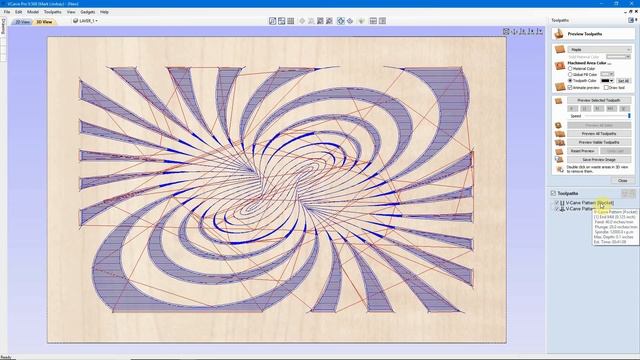This screenshot has height=360, width=640.
Task: Click the second preview playback control button
Action: pos(585,109)
